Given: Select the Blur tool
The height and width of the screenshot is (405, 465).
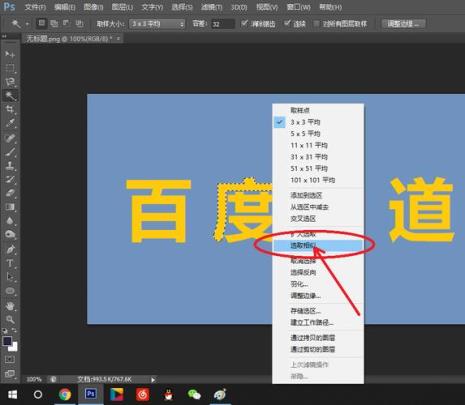Looking at the screenshot, I should 10,221.
